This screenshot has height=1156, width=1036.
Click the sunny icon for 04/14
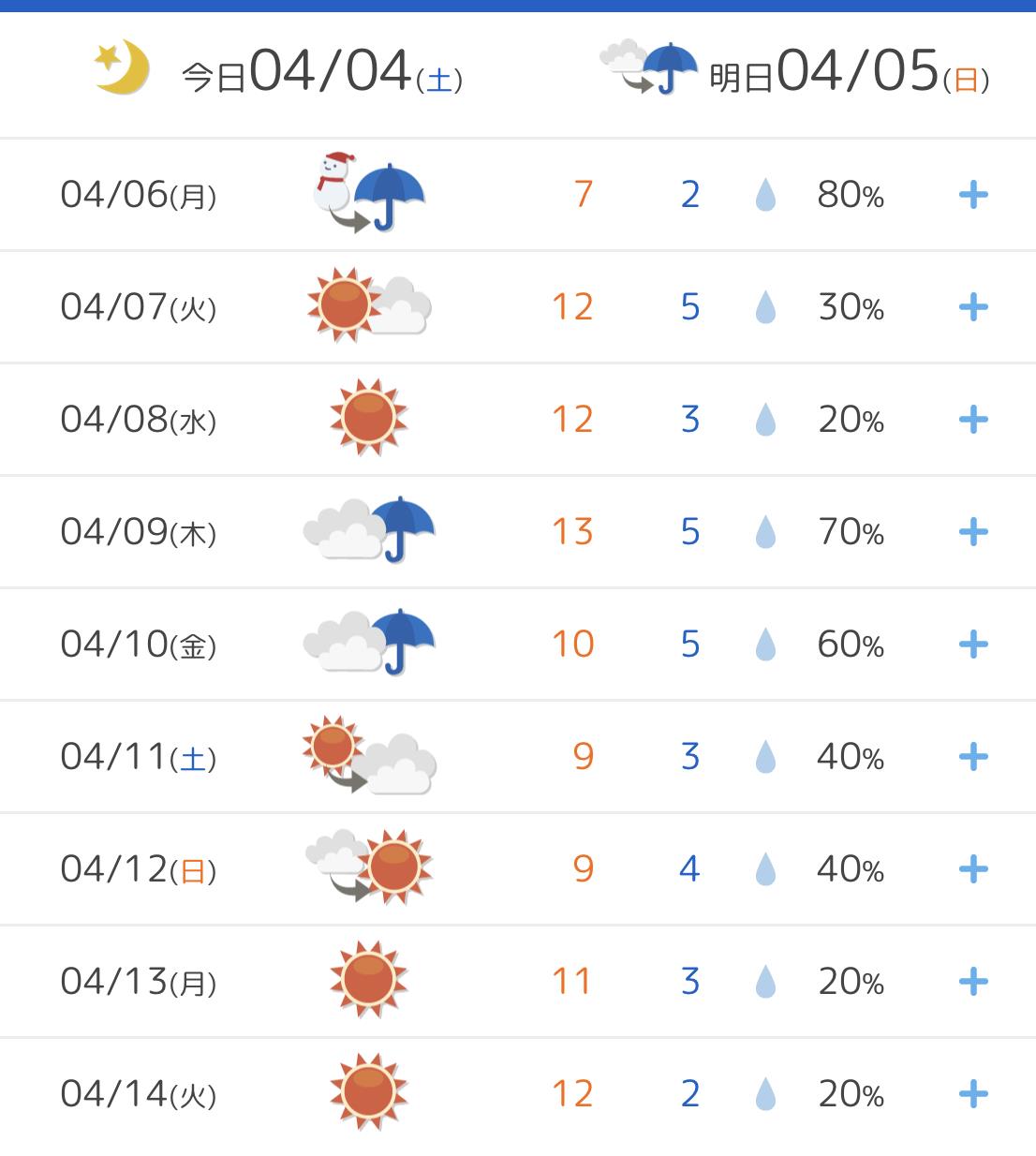tap(369, 1091)
